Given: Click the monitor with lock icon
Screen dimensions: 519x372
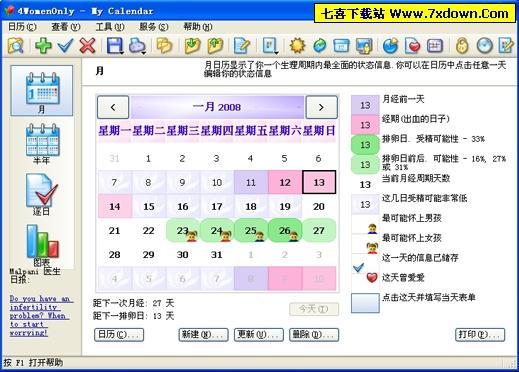Looking at the screenshot, I should [x=364, y=46].
